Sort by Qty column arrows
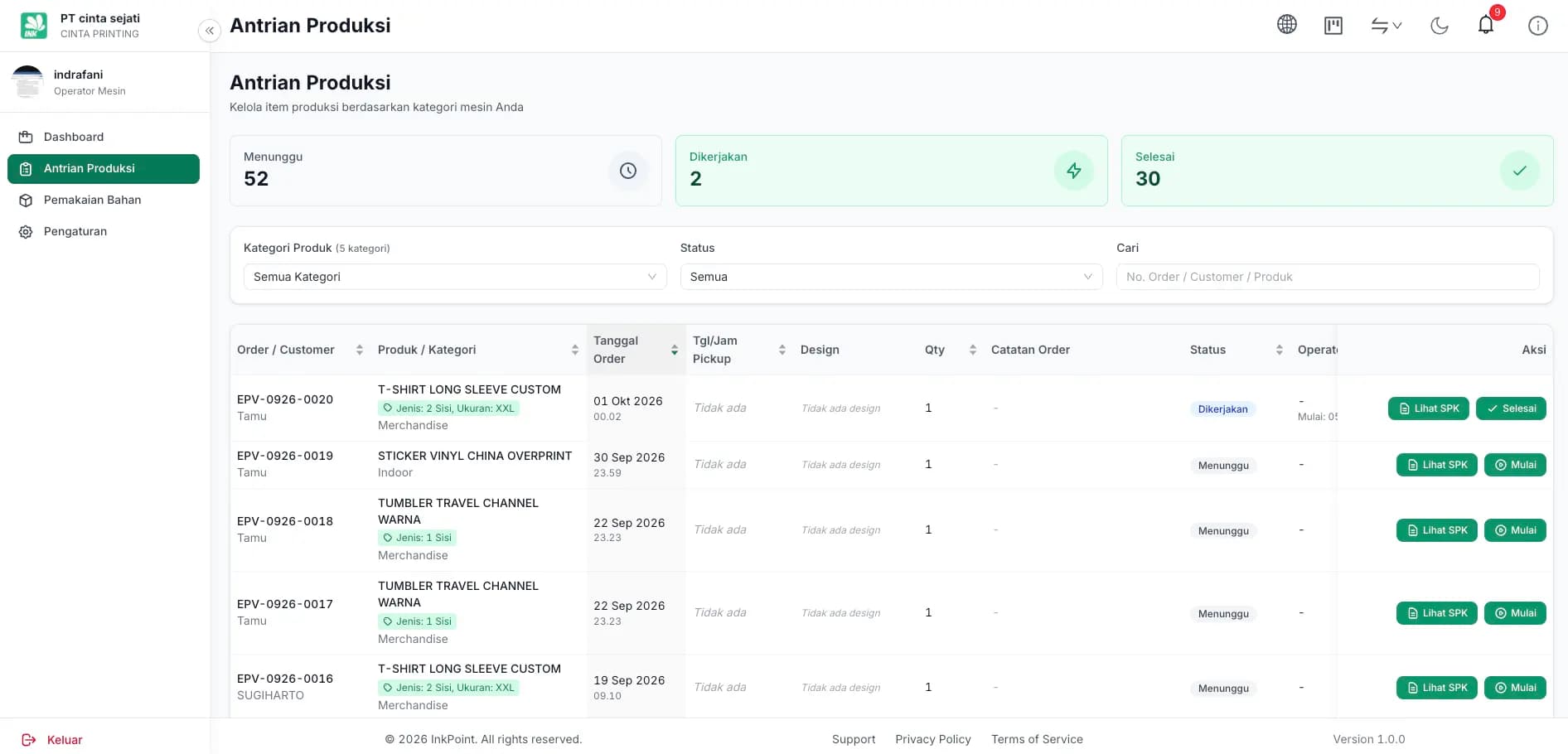 pyautogui.click(x=973, y=350)
